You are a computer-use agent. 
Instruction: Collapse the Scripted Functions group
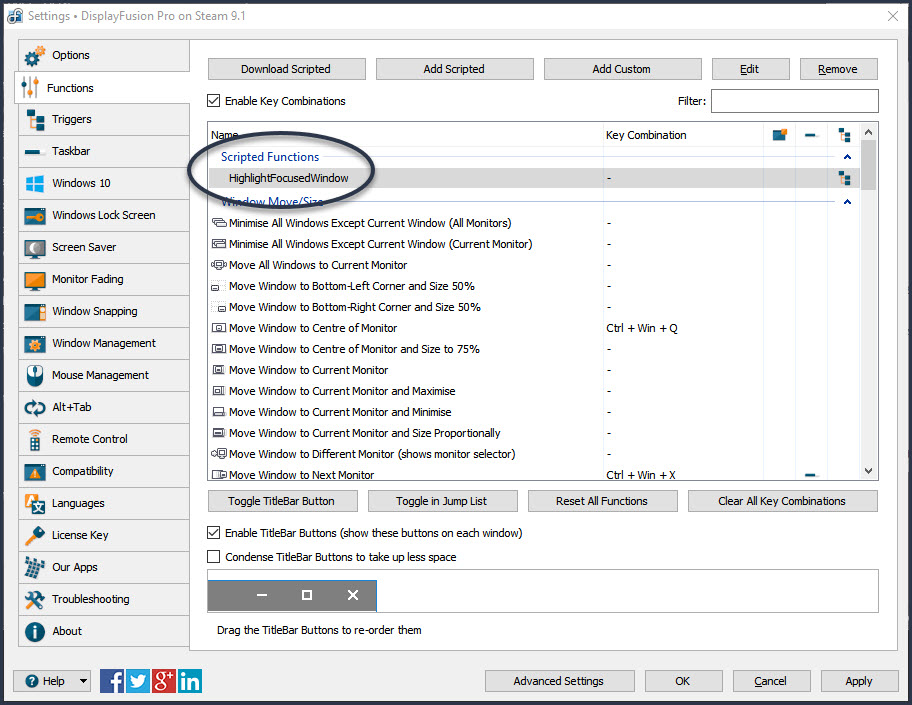(847, 157)
